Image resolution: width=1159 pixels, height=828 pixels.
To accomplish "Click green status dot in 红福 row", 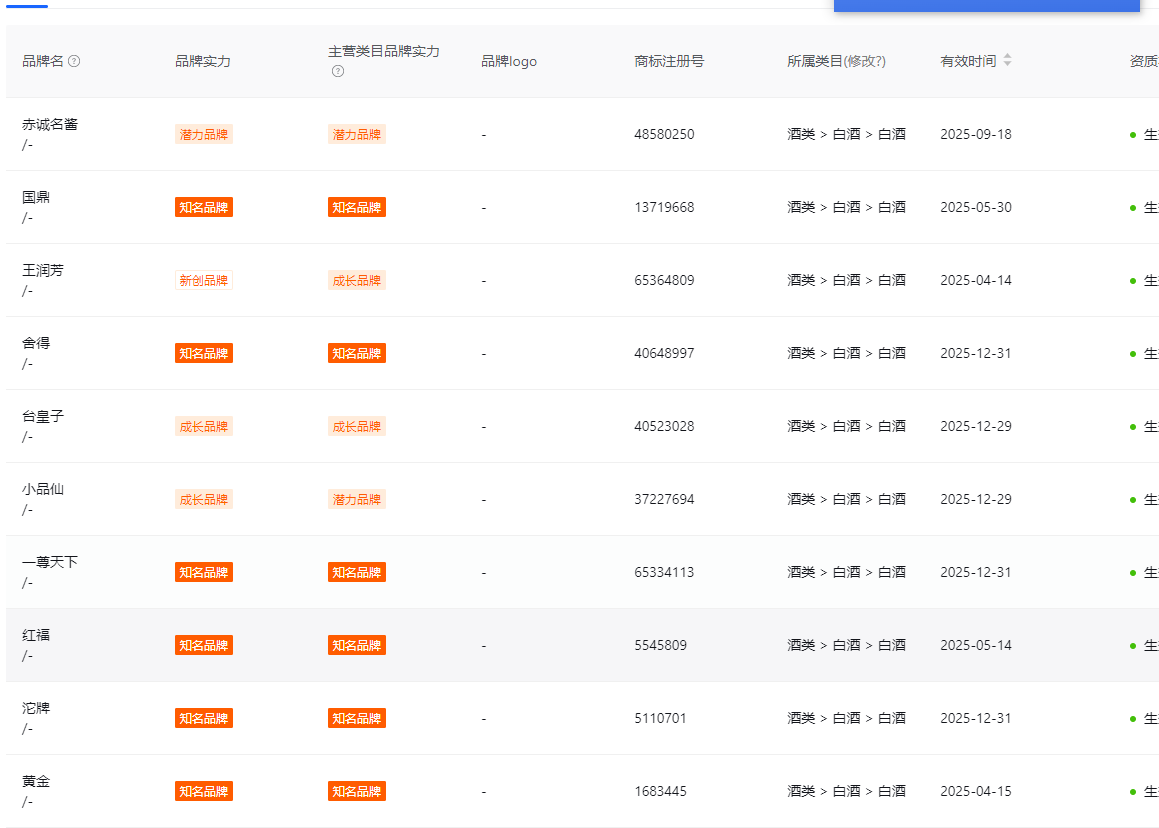I will coord(1133,646).
